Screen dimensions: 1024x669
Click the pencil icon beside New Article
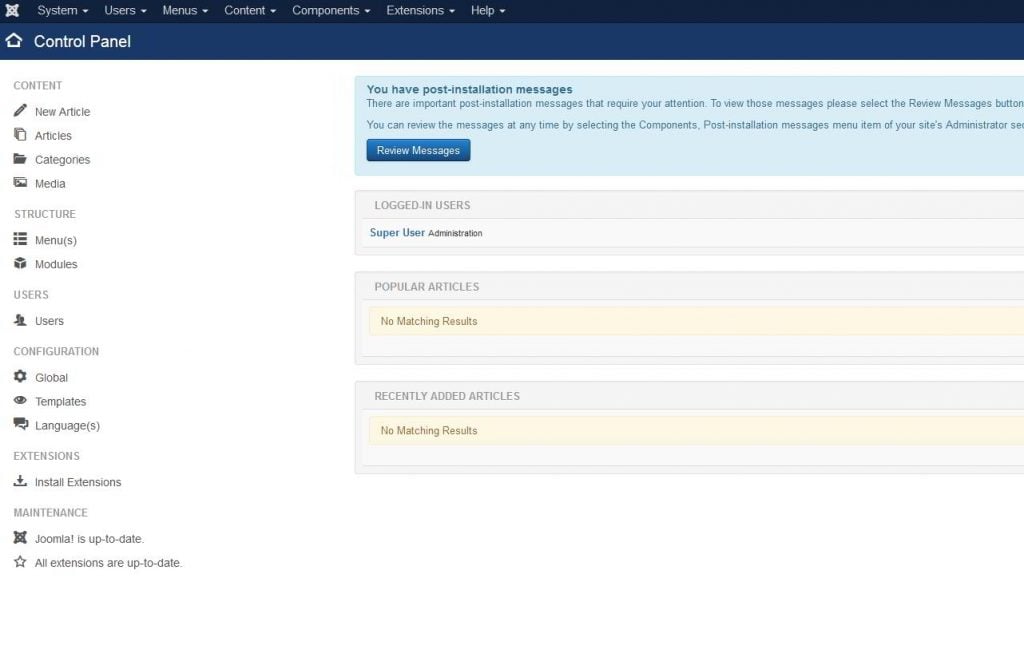tap(20, 111)
